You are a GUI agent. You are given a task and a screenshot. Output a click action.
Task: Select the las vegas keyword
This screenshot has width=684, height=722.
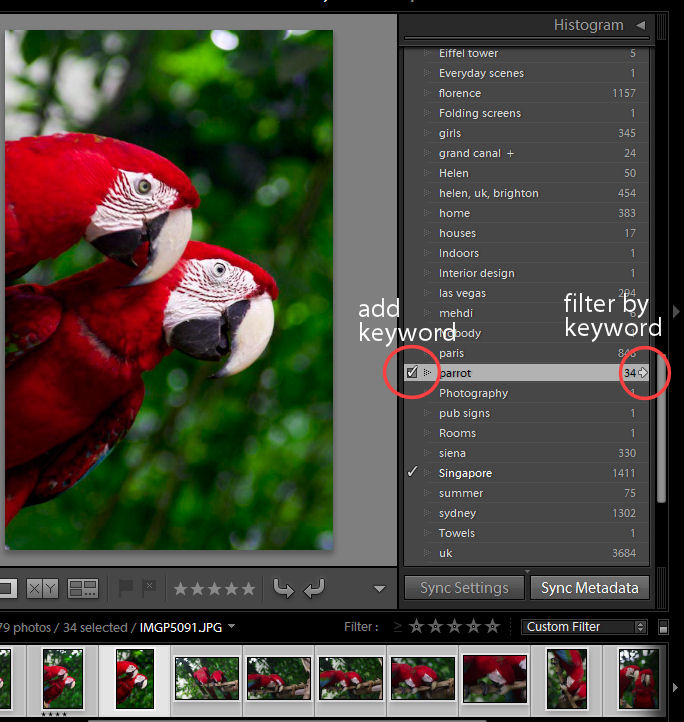pyautogui.click(x=462, y=293)
